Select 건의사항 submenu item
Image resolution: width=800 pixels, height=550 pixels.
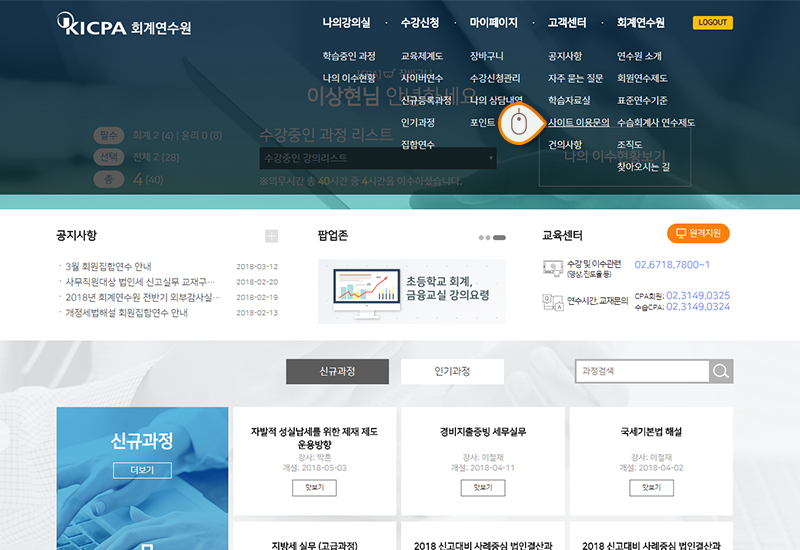565,145
